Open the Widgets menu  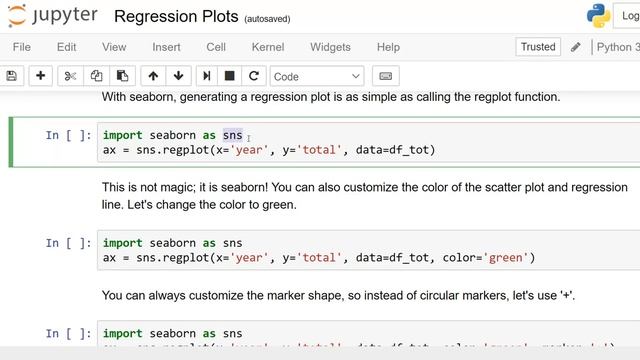(x=330, y=47)
